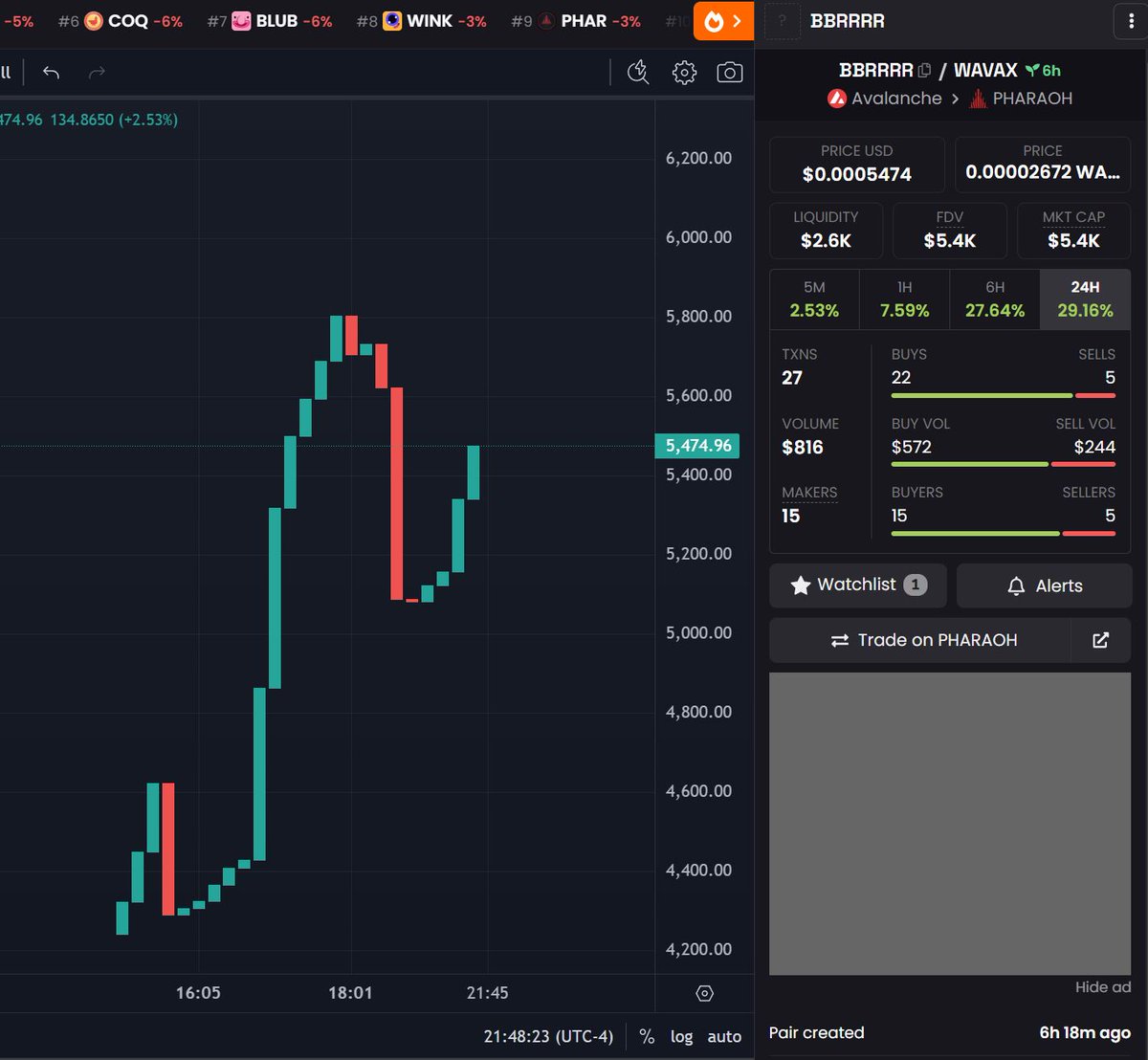
Task: Click the question-mark token image placeholder
Action: [782, 20]
